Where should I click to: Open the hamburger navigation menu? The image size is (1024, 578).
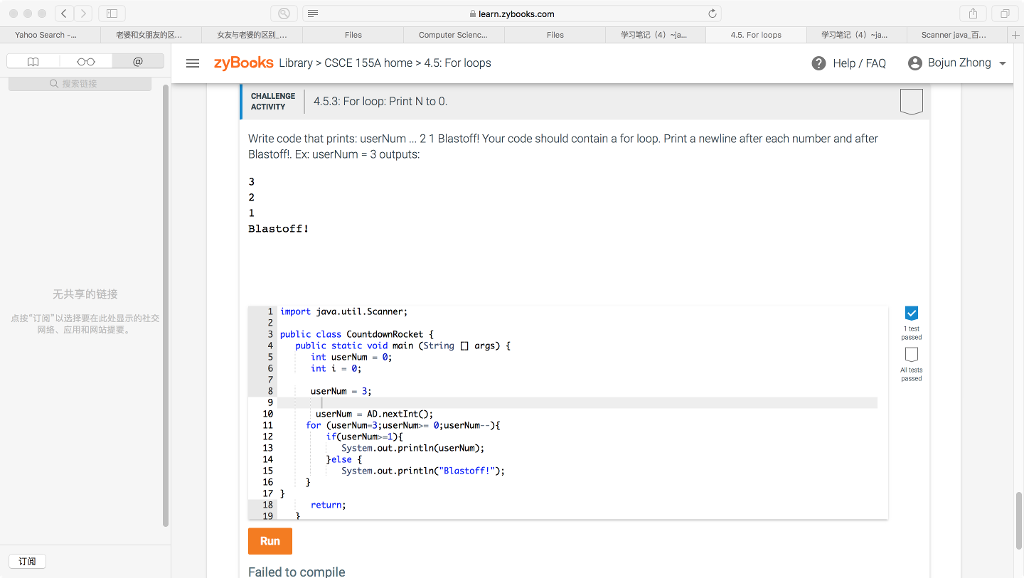pyautogui.click(x=192, y=62)
